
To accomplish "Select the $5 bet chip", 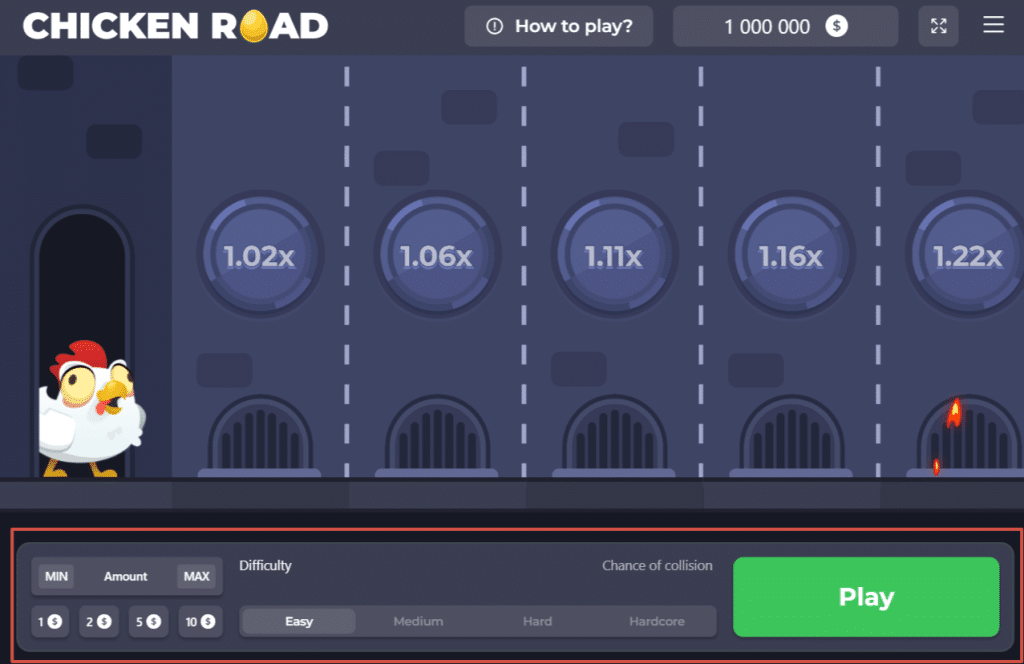I will 148,621.
